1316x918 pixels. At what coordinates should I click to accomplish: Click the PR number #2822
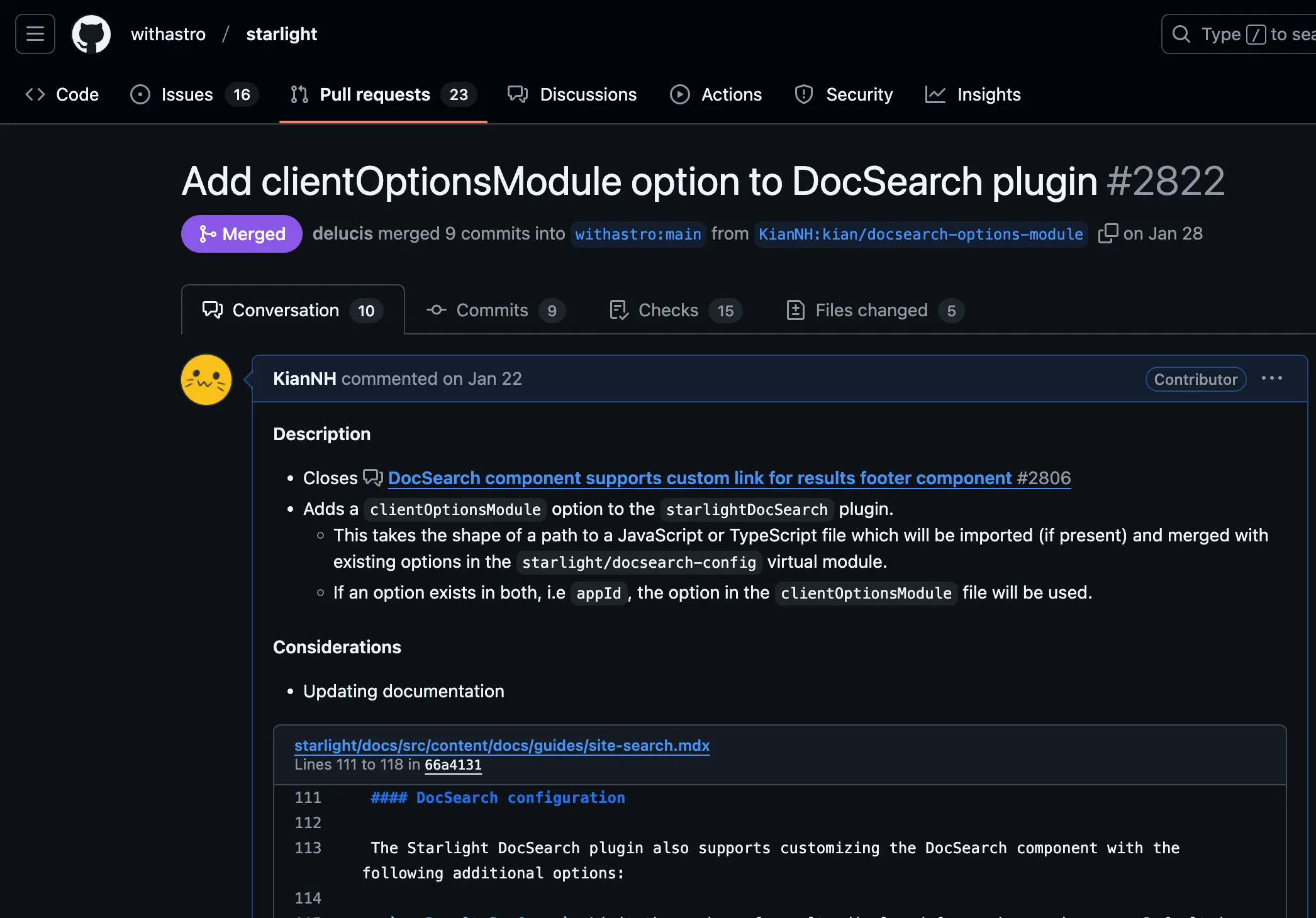click(1166, 181)
